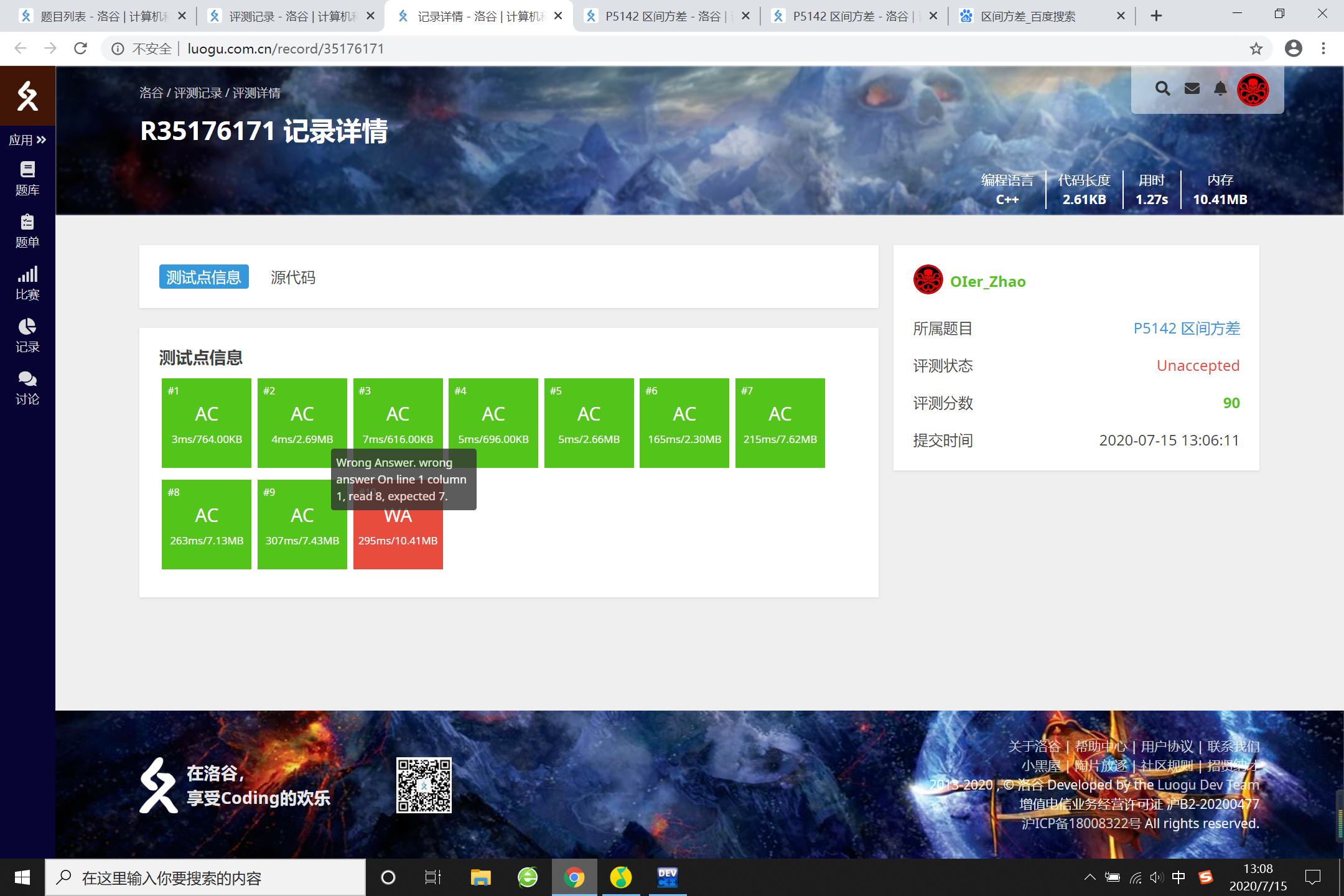Open the 记录 records sidebar icon

click(x=27, y=335)
